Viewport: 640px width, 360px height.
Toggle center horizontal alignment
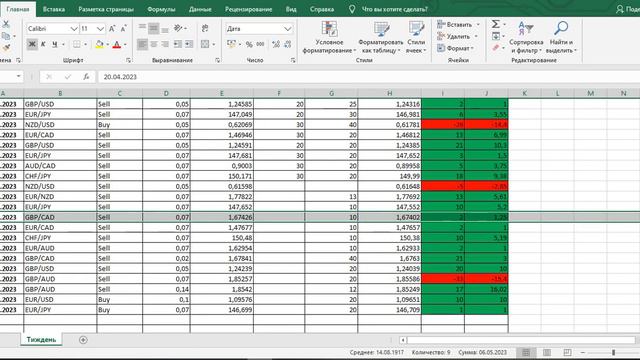153,44
